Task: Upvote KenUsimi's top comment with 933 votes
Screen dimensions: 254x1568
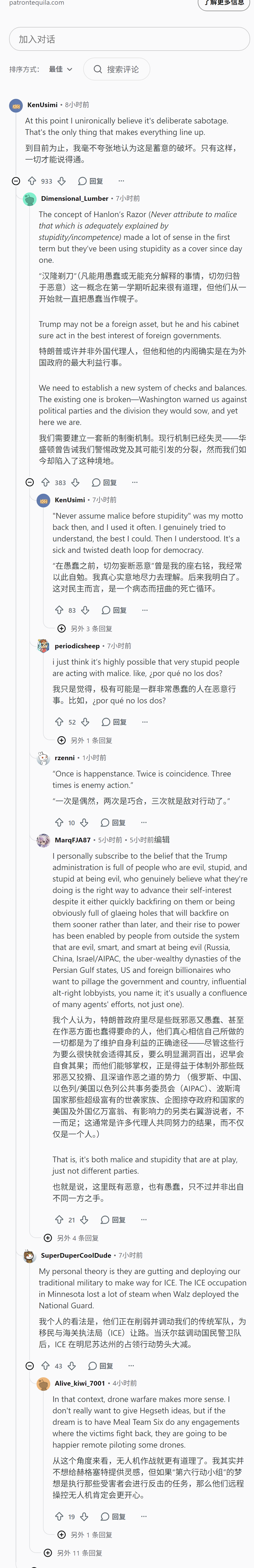Action: click(x=32, y=181)
